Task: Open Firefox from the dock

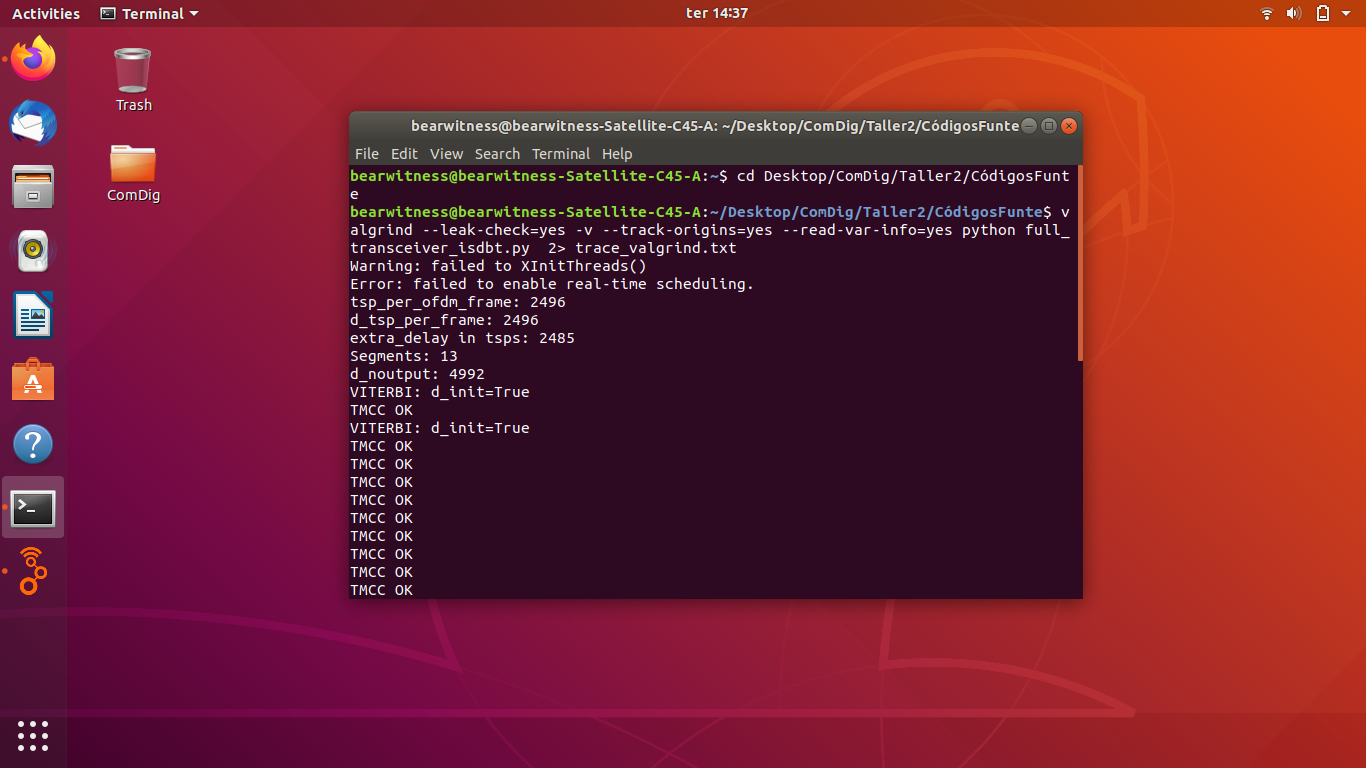Action: click(x=33, y=59)
